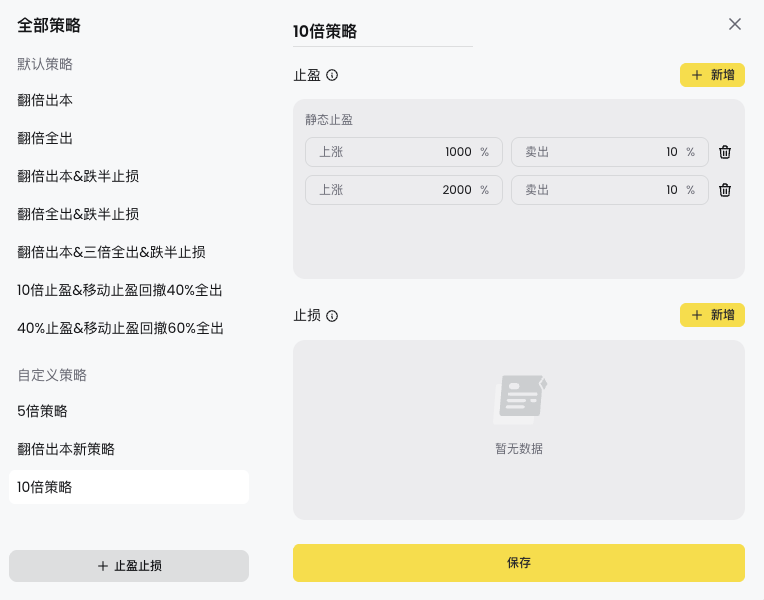
Task: Click the 静态止盈 label
Action: tap(329, 120)
